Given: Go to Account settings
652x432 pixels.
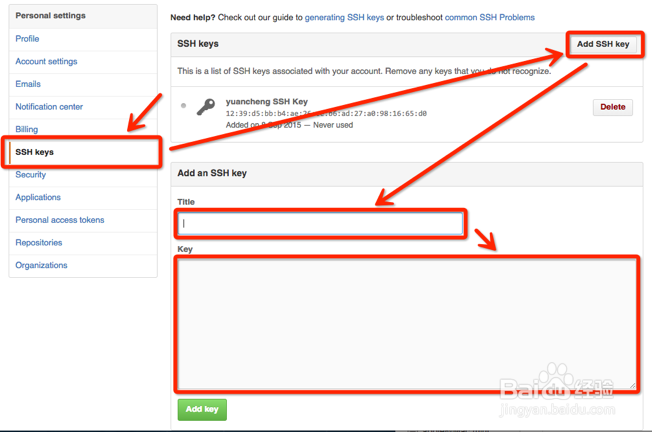Looking at the screenshot, I should pyautogui.click(x=46, y=62).
